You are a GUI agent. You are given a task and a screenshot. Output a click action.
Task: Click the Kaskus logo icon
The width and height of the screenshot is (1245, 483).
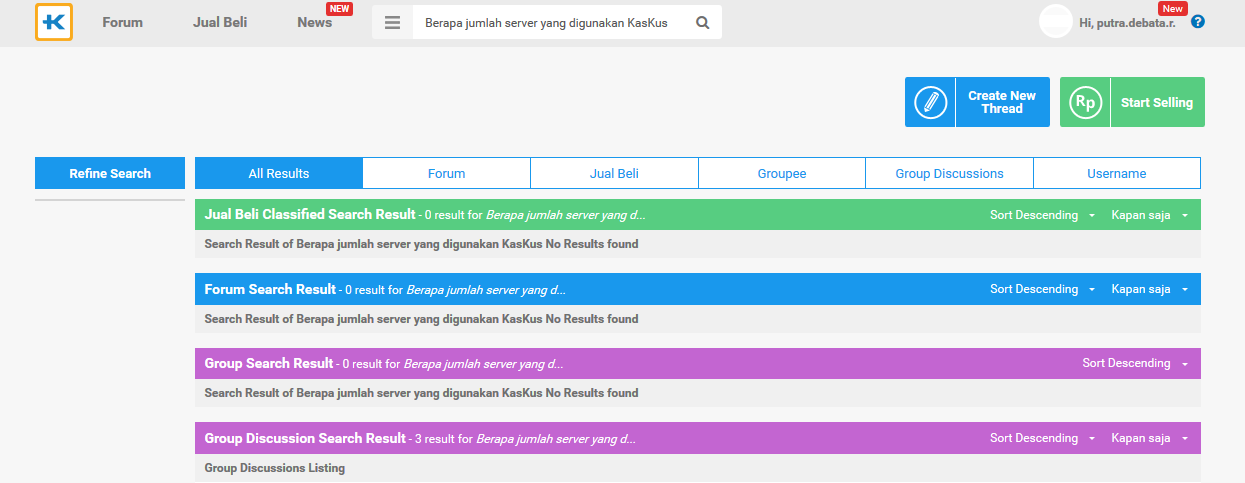tap(54, 22)
